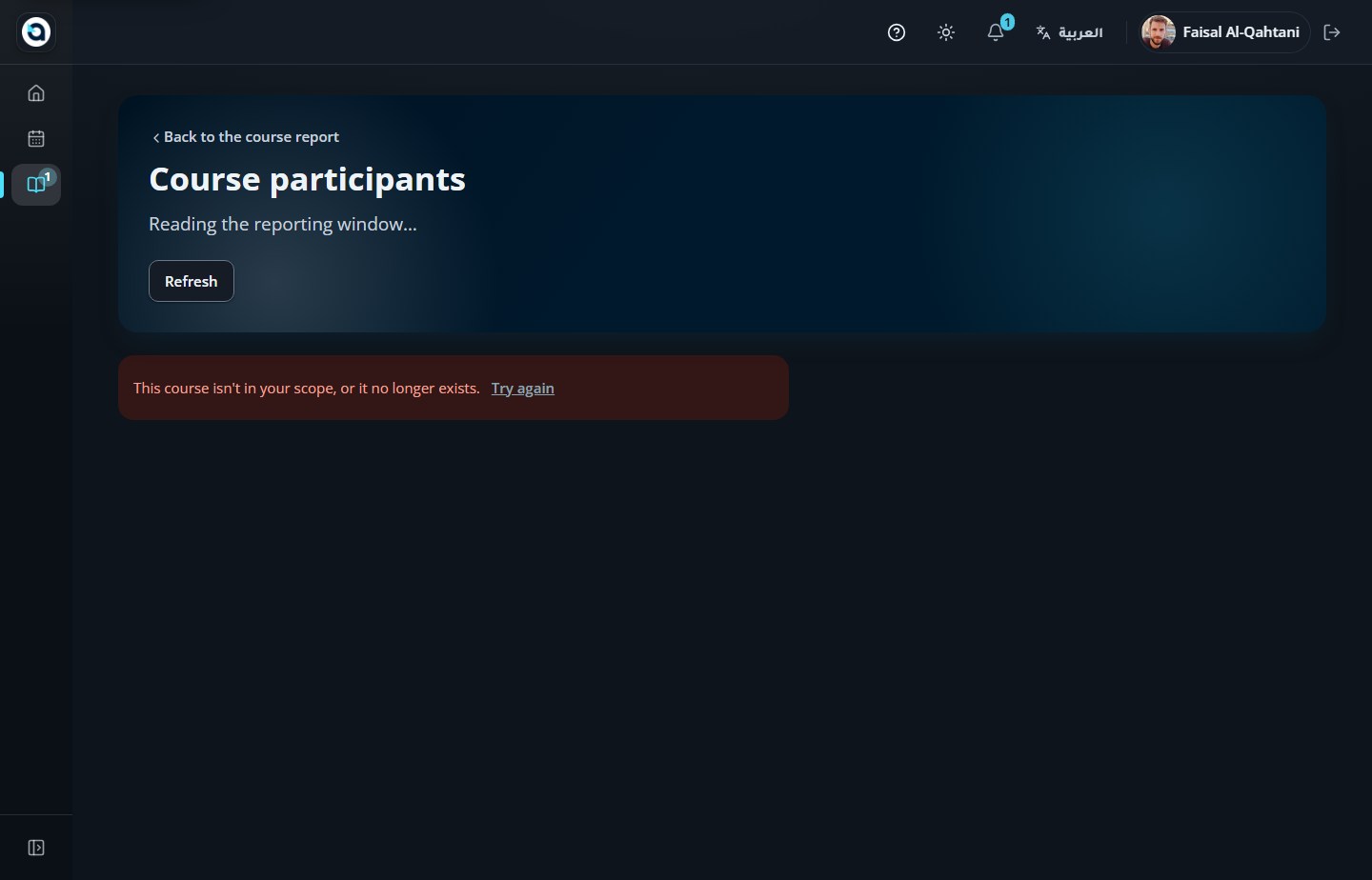Toggle the light theme sun icon
This screenshot has height=880, width=1372.
click(946, 32)
